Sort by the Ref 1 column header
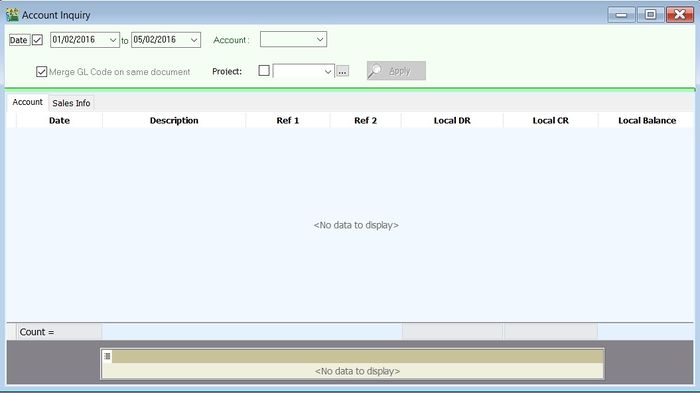The height and width of the screenshot is (393, 700). coord(288,120)
